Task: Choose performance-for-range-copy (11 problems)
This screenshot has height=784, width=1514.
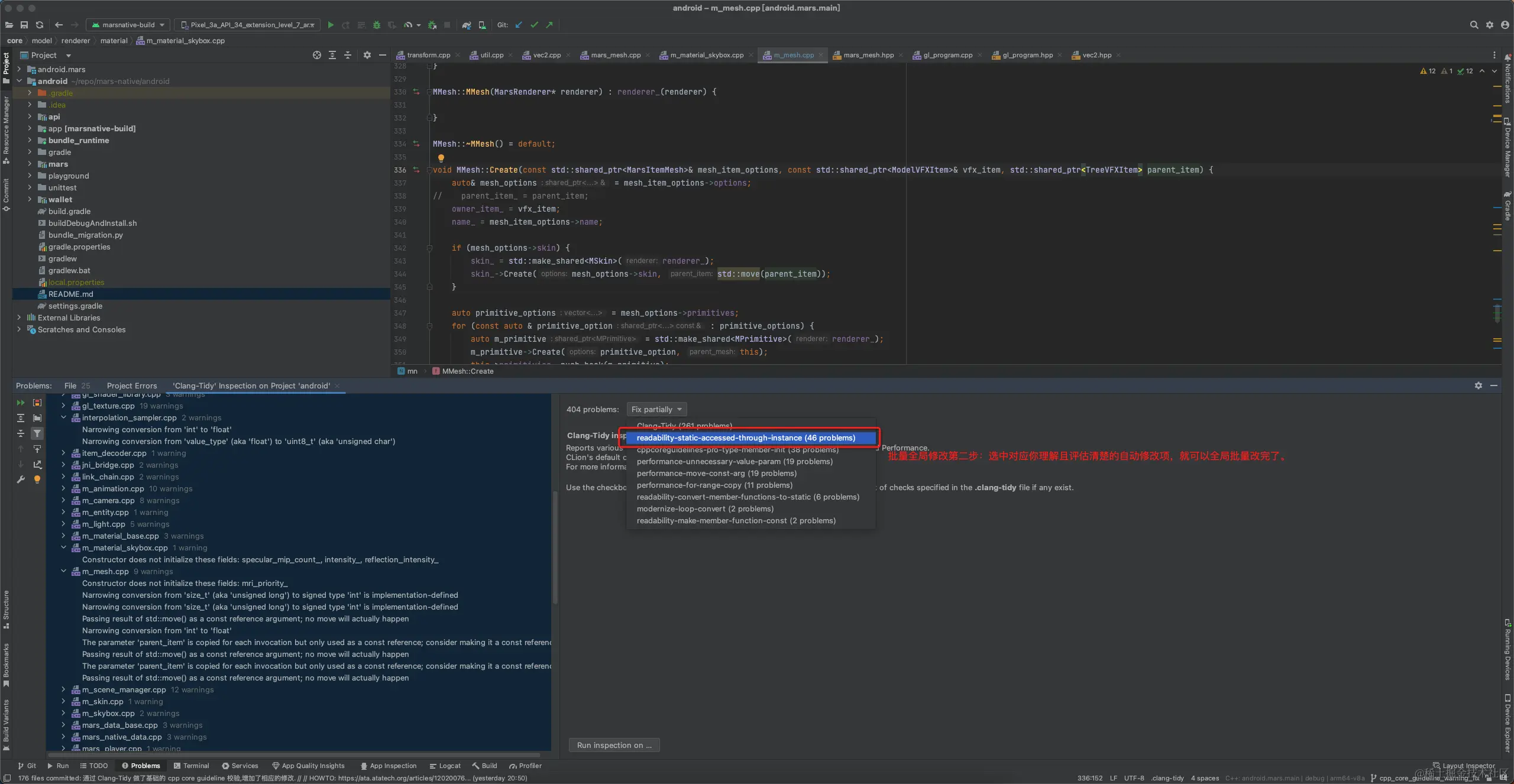Action: click(750, 485)
